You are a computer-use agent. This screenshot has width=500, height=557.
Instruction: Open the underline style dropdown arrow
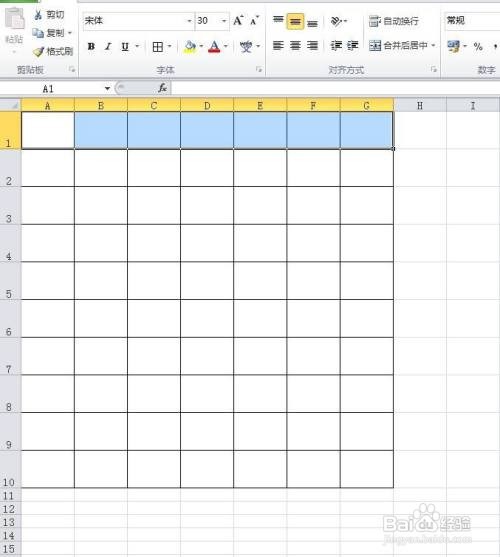coord(137,47)
